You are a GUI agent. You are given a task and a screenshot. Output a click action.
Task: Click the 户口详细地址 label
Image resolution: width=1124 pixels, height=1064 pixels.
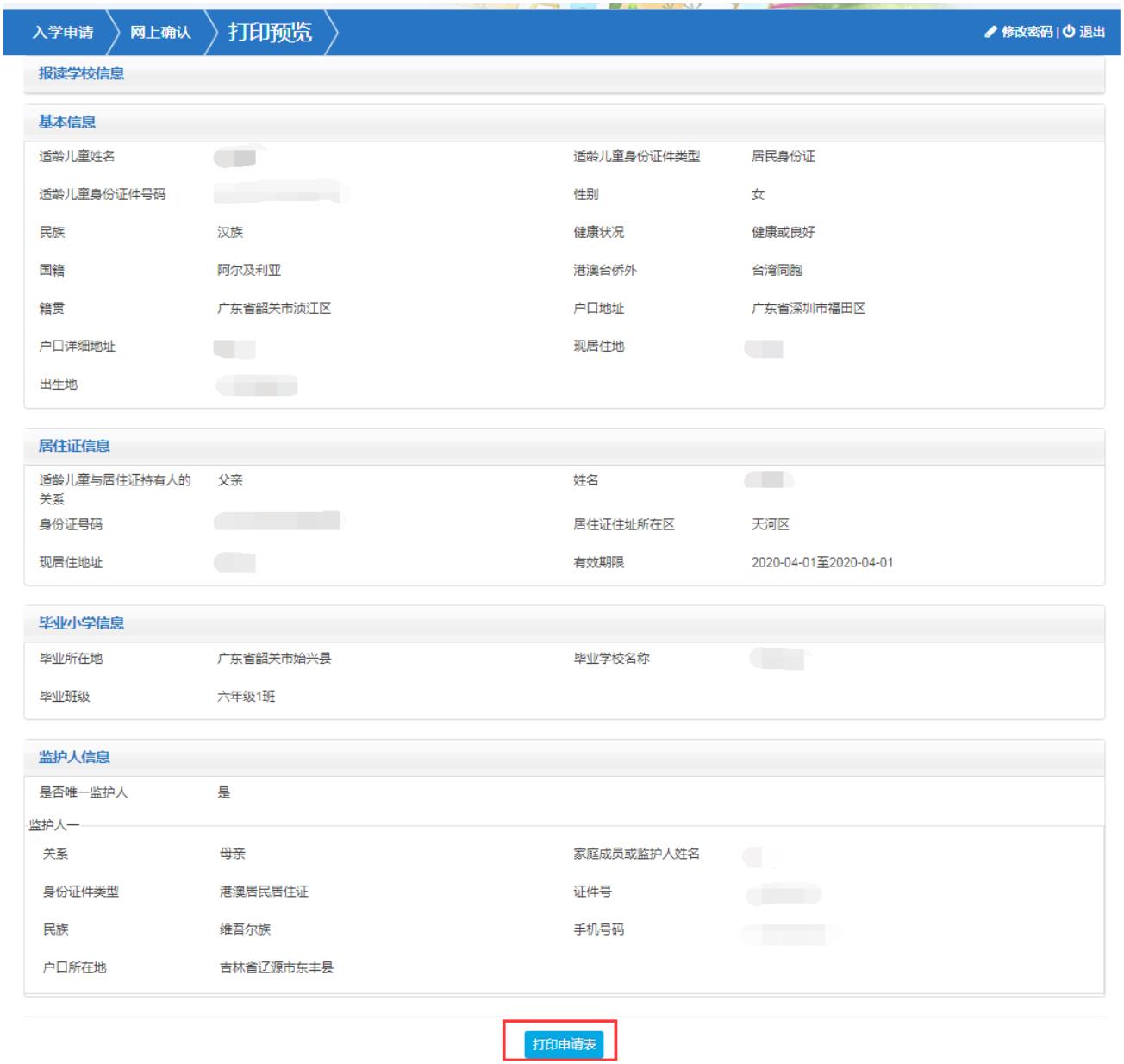[x=77, y=347]
